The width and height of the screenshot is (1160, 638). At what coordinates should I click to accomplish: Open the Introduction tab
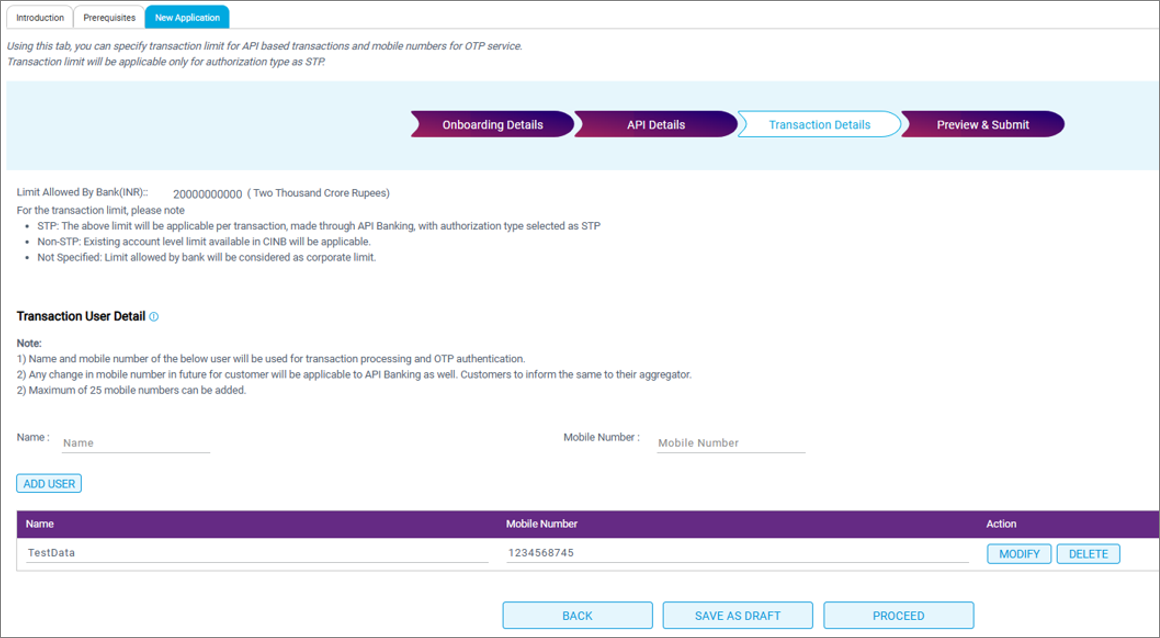[40, 17]
